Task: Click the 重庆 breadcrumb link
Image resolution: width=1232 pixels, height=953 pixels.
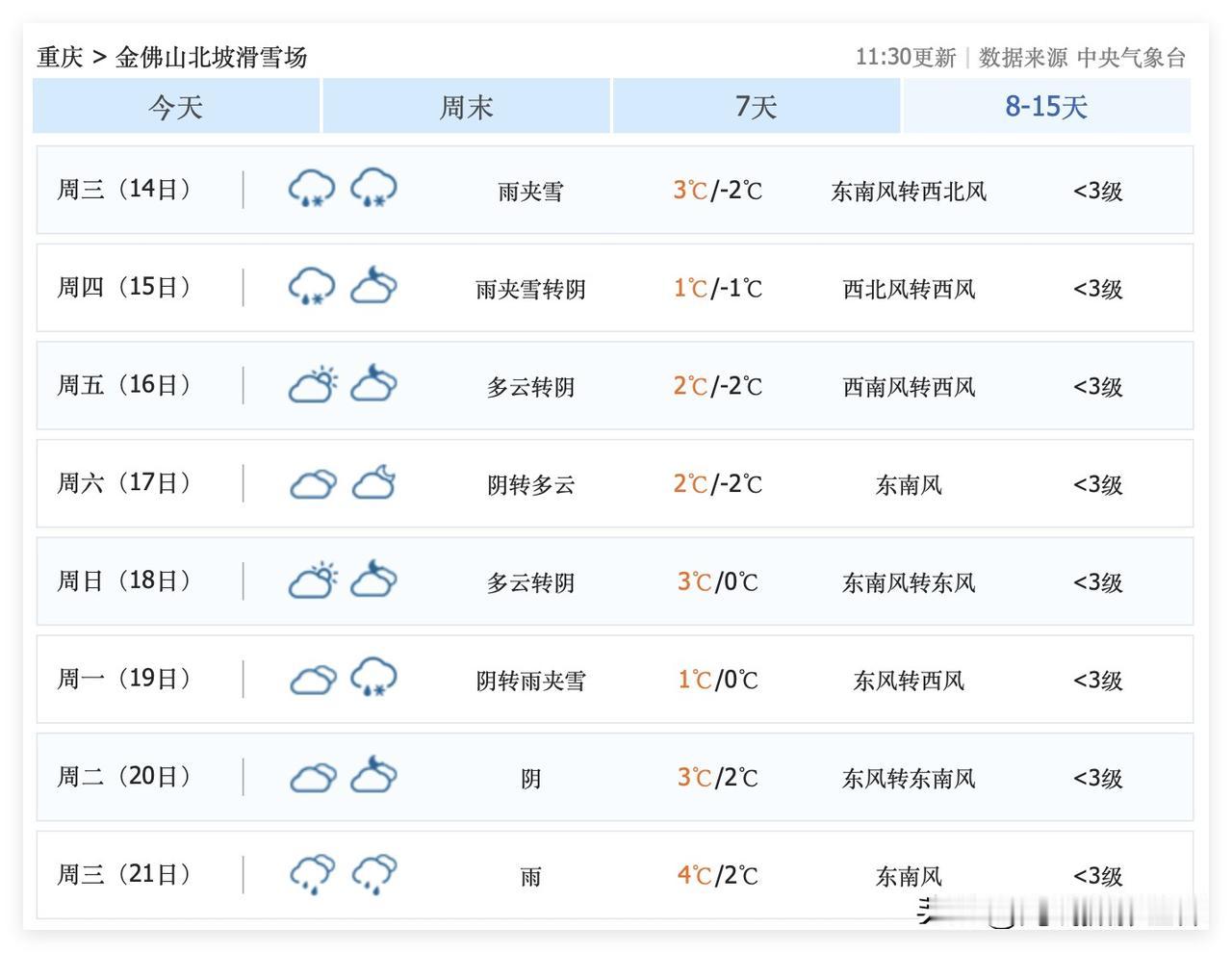Action: point(60,58)
